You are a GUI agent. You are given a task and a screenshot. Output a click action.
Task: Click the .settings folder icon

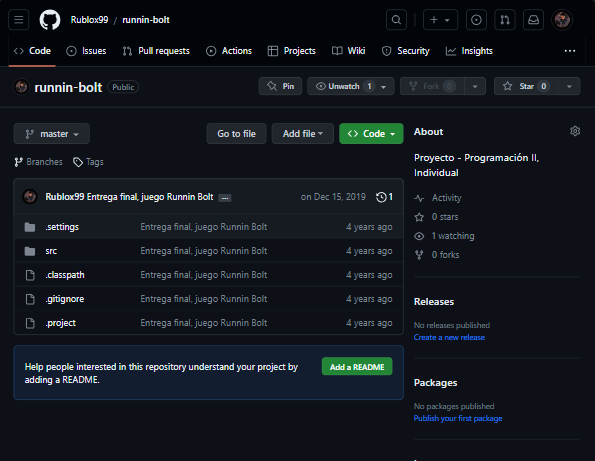coord(30,227)
